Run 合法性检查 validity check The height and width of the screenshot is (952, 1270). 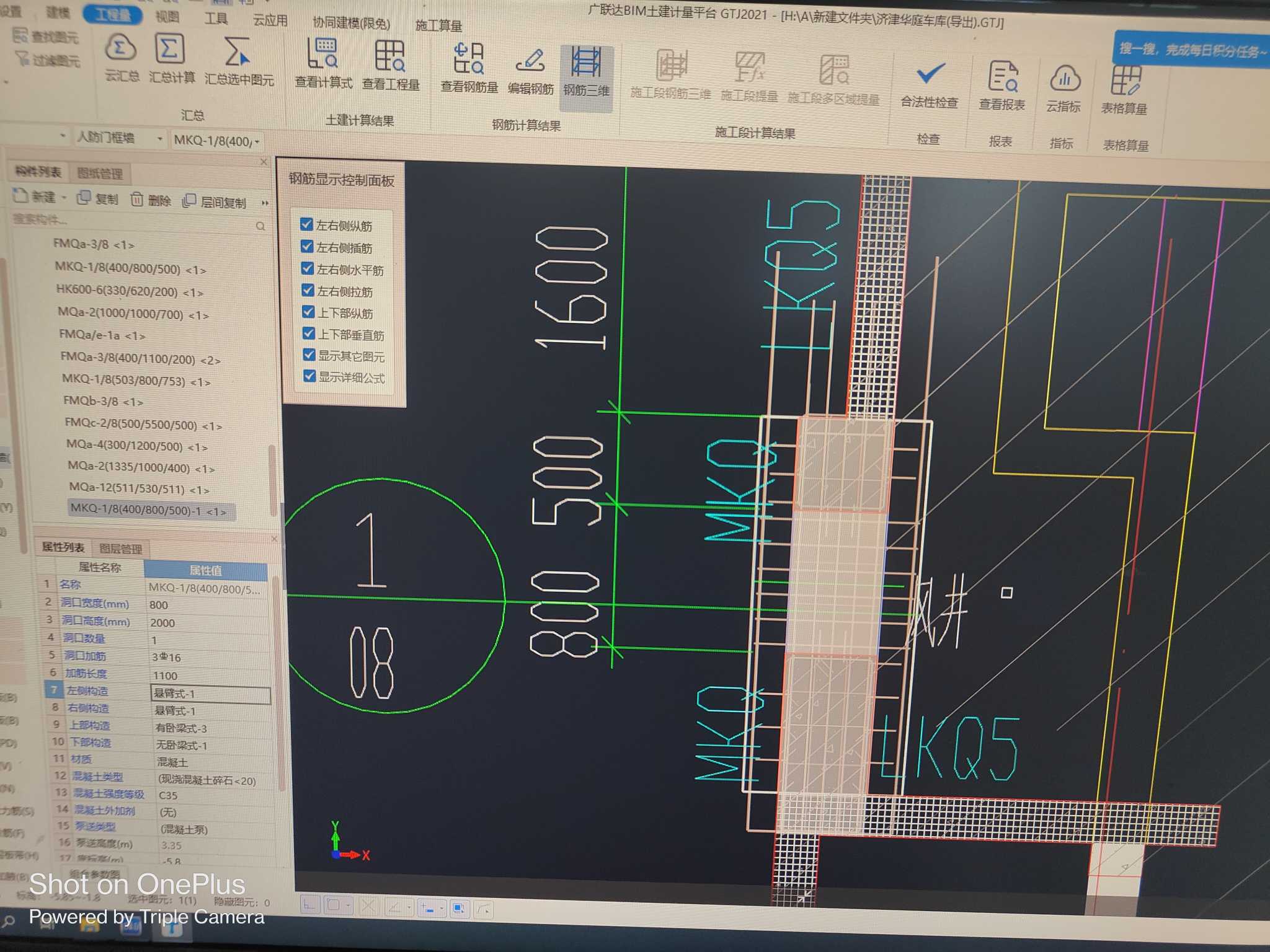point(930,86)
